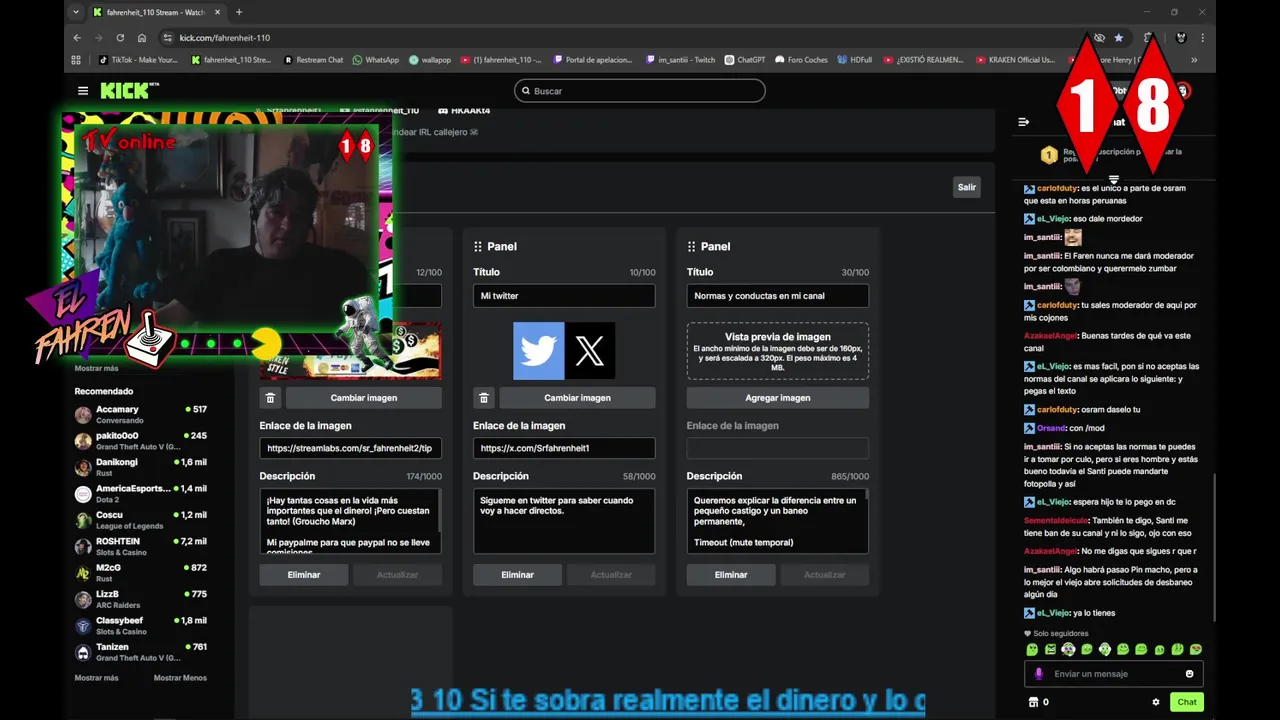Edit the Normas y conductas title field
The height and width of the screenshot is (720, 1280).
tap(778, 296)
